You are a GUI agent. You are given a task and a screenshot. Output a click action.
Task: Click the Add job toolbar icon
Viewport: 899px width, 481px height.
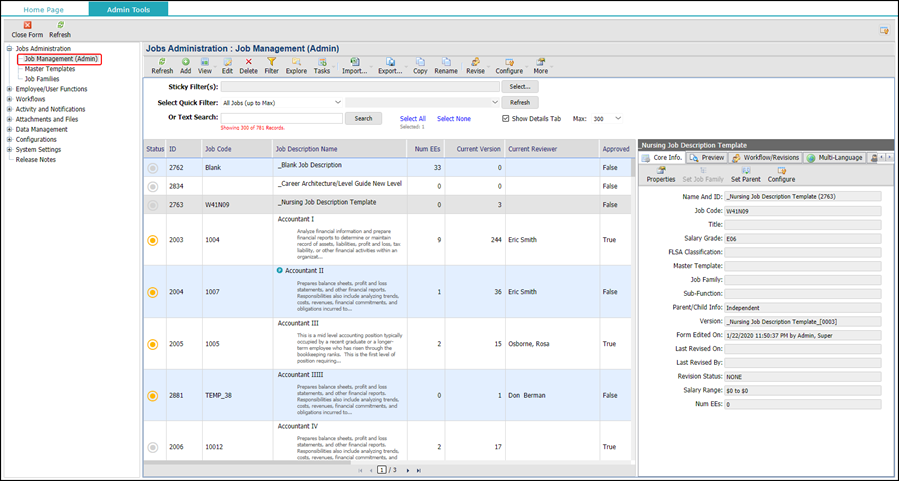[x=186, y=62]
